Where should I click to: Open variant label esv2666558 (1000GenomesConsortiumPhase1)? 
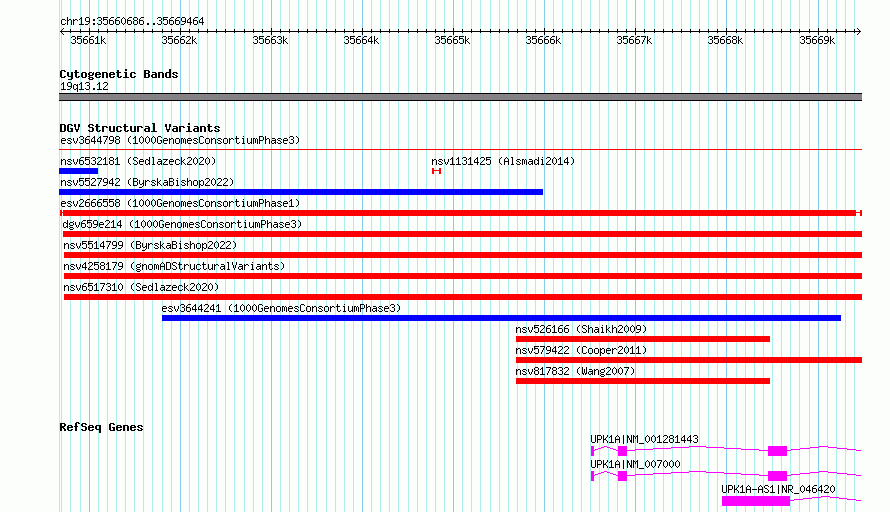[180, 203]
